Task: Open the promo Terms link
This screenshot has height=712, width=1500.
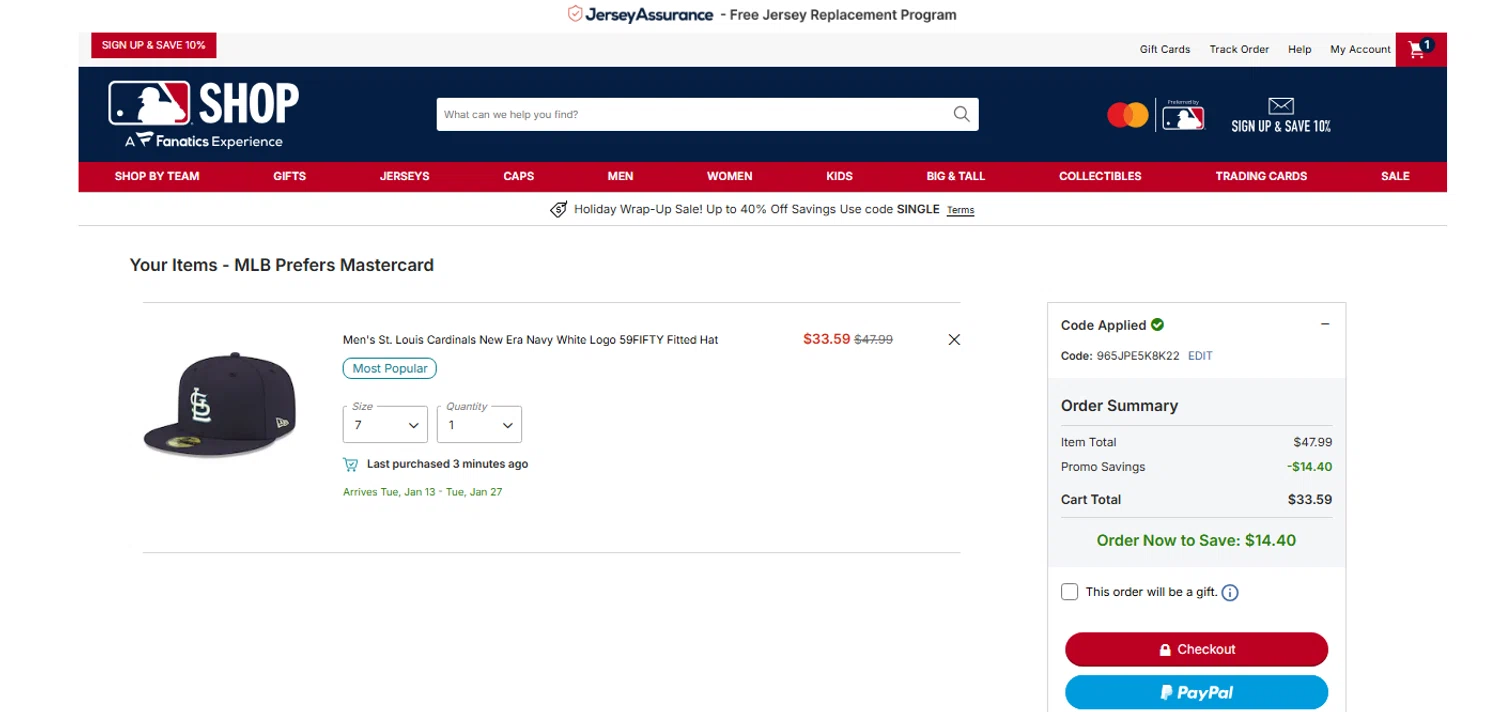Action: point(961,210)
